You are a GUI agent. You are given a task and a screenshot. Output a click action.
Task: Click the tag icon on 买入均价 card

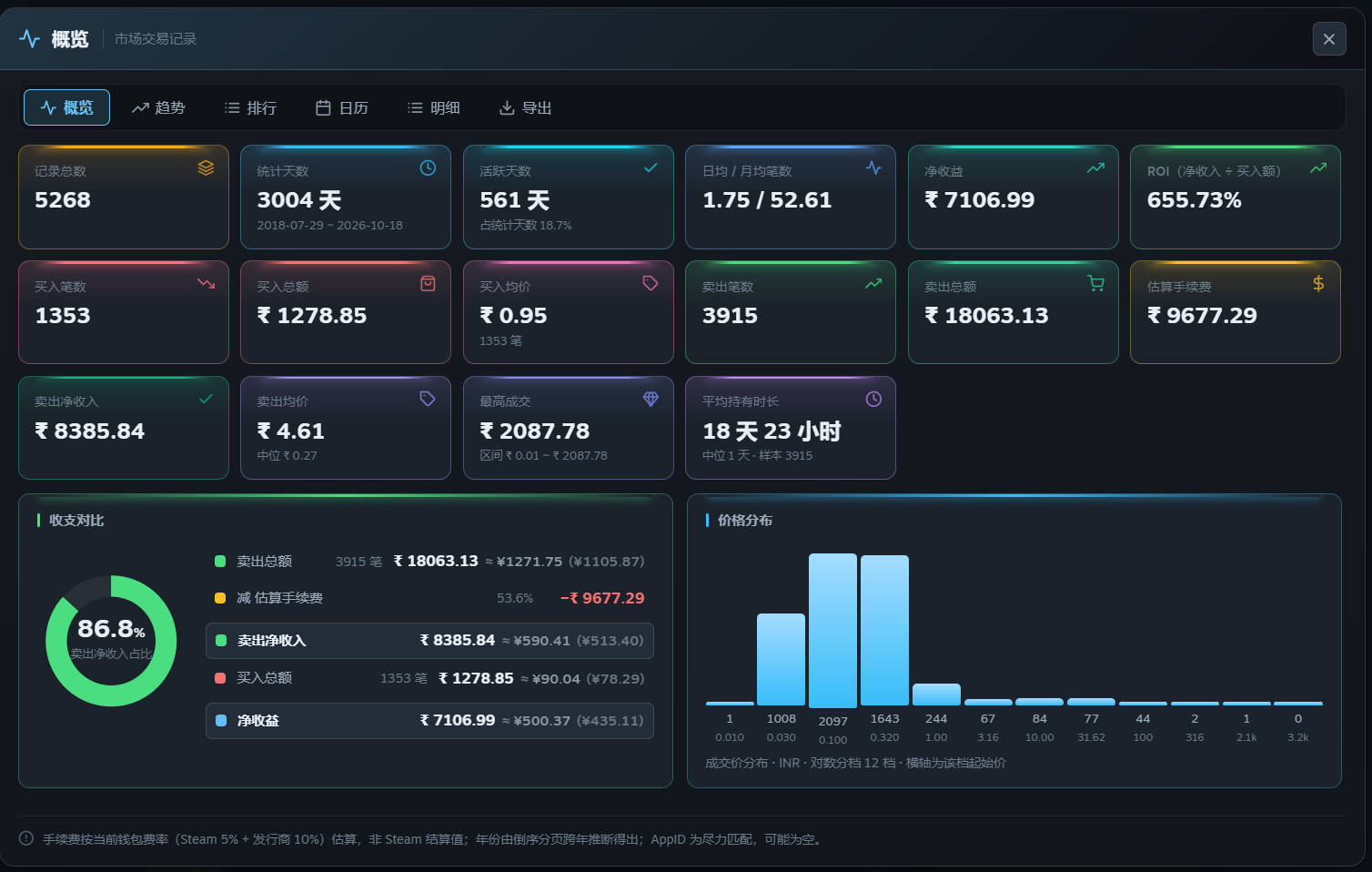point(651,283)
